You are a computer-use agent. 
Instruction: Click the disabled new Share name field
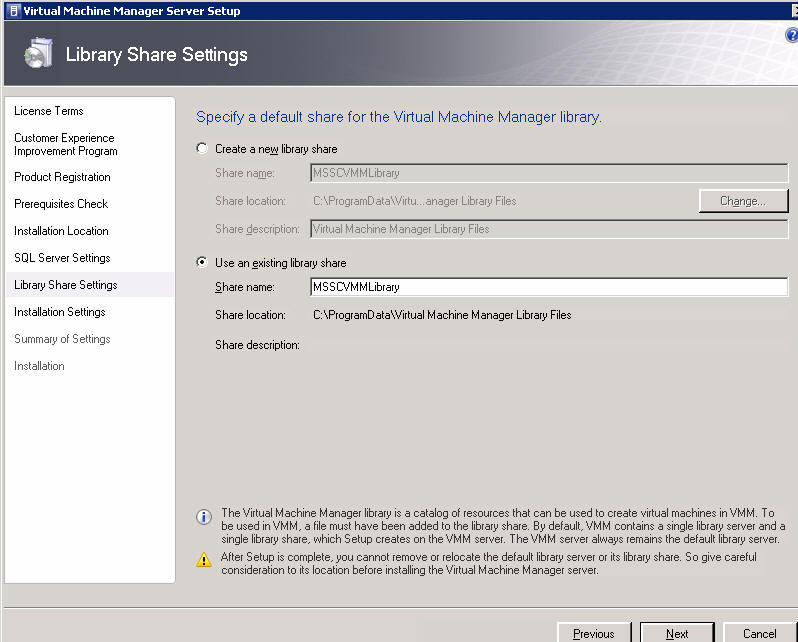[x=549, y=173]
